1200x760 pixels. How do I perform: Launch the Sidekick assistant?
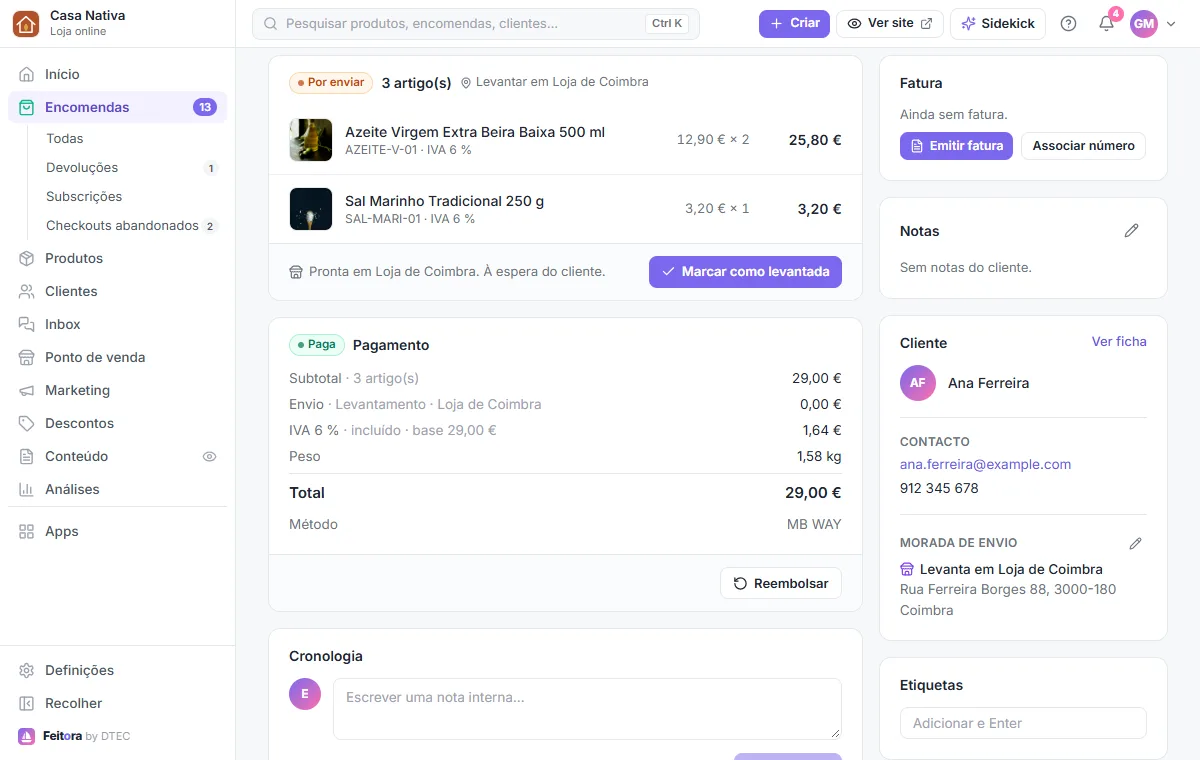tap(998, 24)
